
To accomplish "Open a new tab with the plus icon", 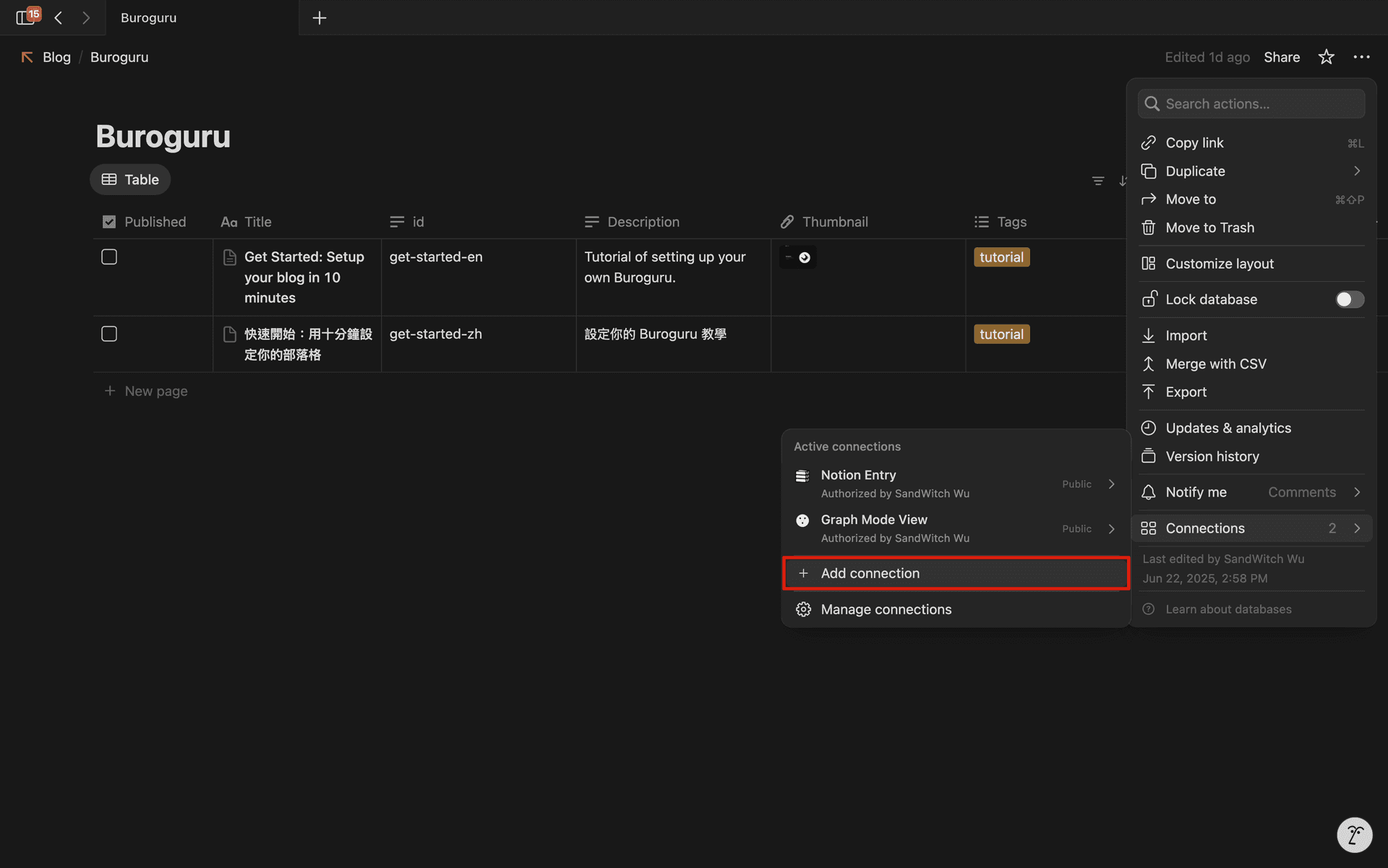I will click(x=319, y=17).
